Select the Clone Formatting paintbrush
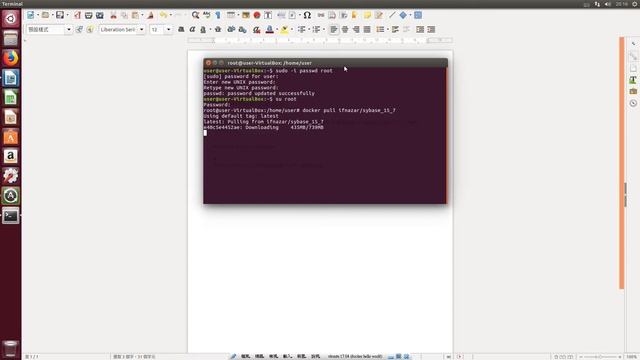This screenshot has height=360, width=640. pos(151,15)
